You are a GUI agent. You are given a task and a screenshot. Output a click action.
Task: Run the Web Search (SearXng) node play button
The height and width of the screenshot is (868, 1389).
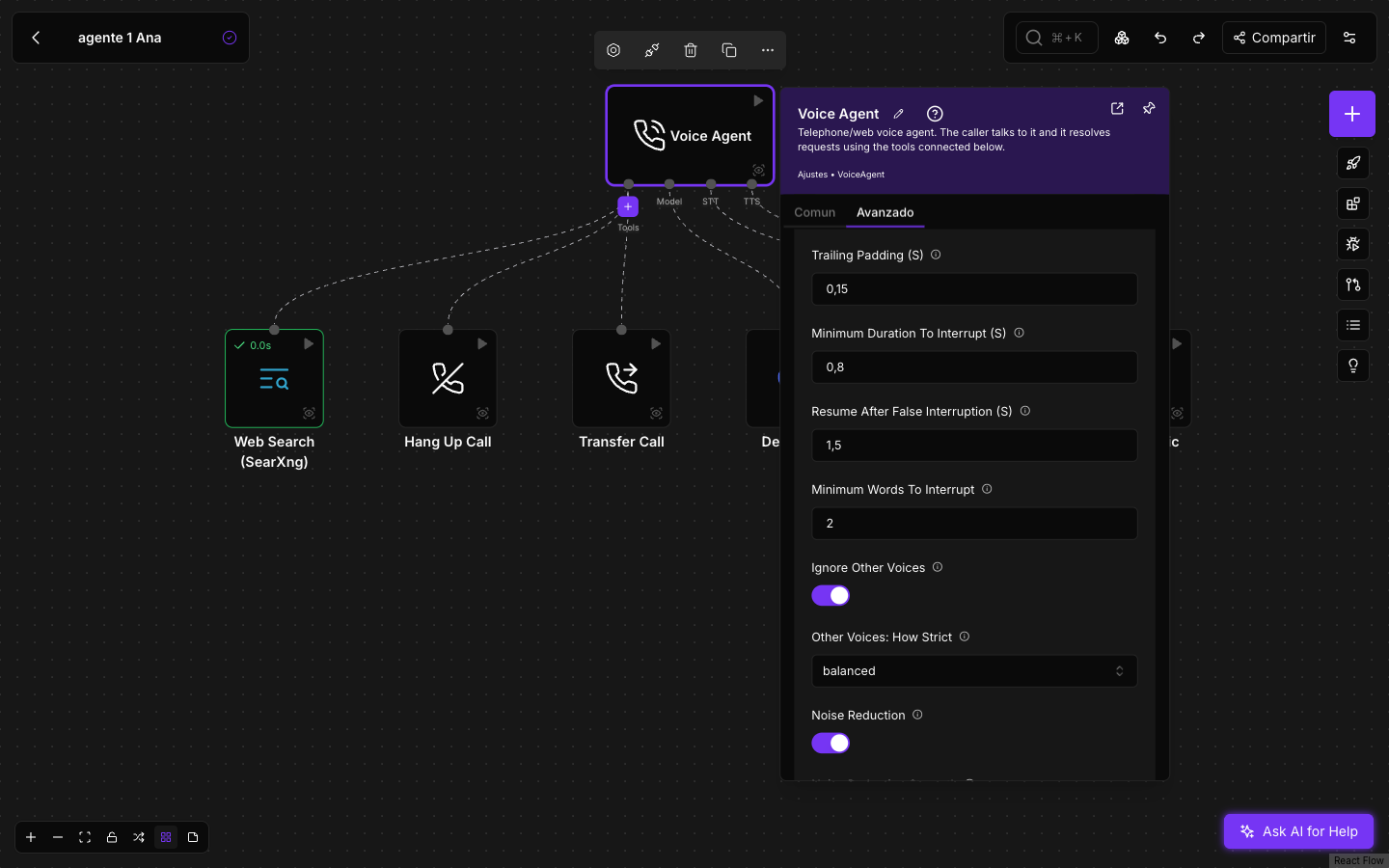[x=309, y=343]
